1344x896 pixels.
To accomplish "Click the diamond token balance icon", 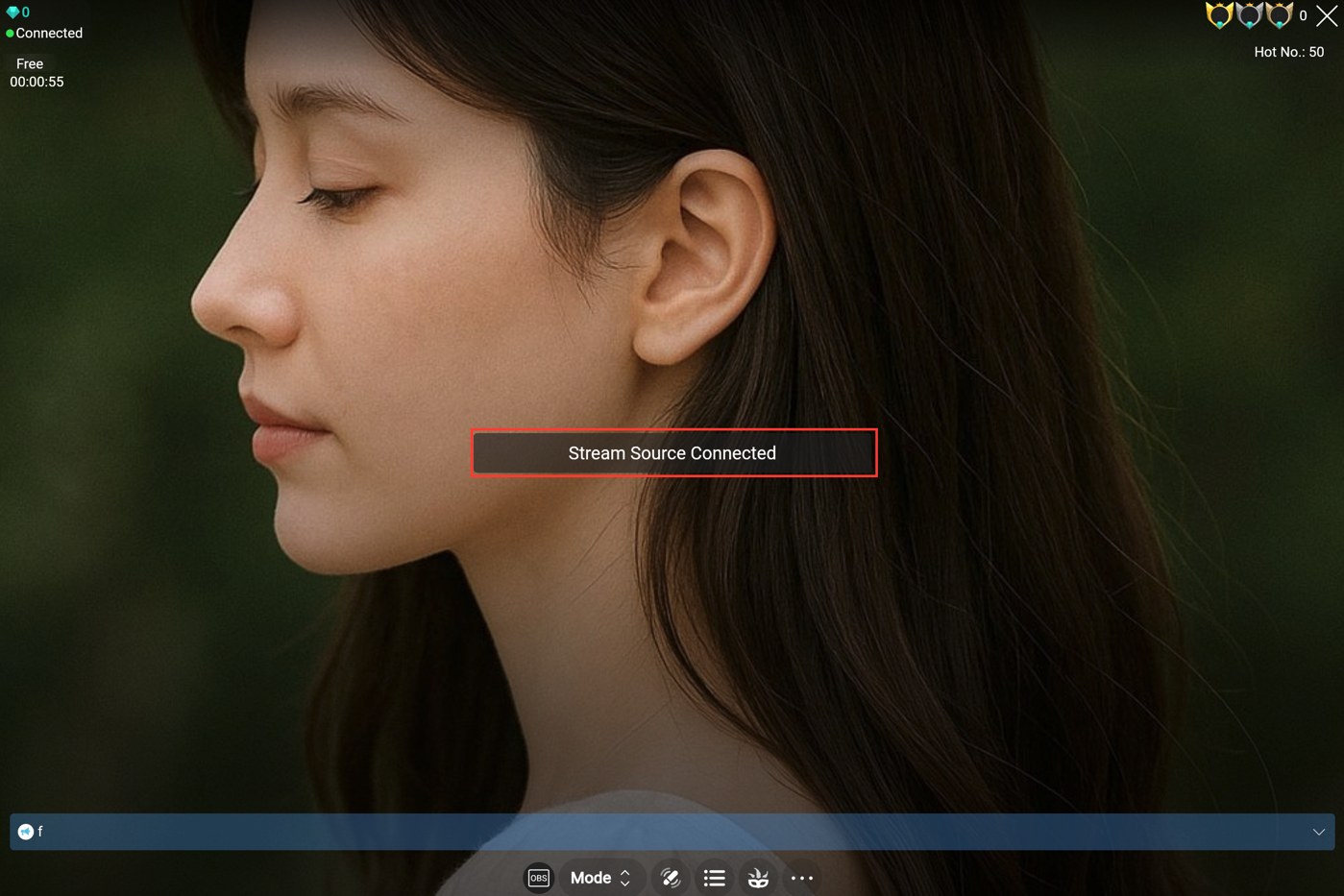I will 12,12.
